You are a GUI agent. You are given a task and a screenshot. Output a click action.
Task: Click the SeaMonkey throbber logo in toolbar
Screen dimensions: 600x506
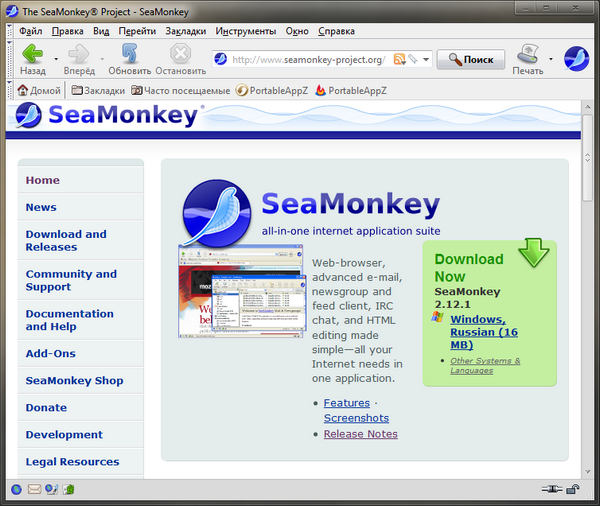click(x=577, y=59)
